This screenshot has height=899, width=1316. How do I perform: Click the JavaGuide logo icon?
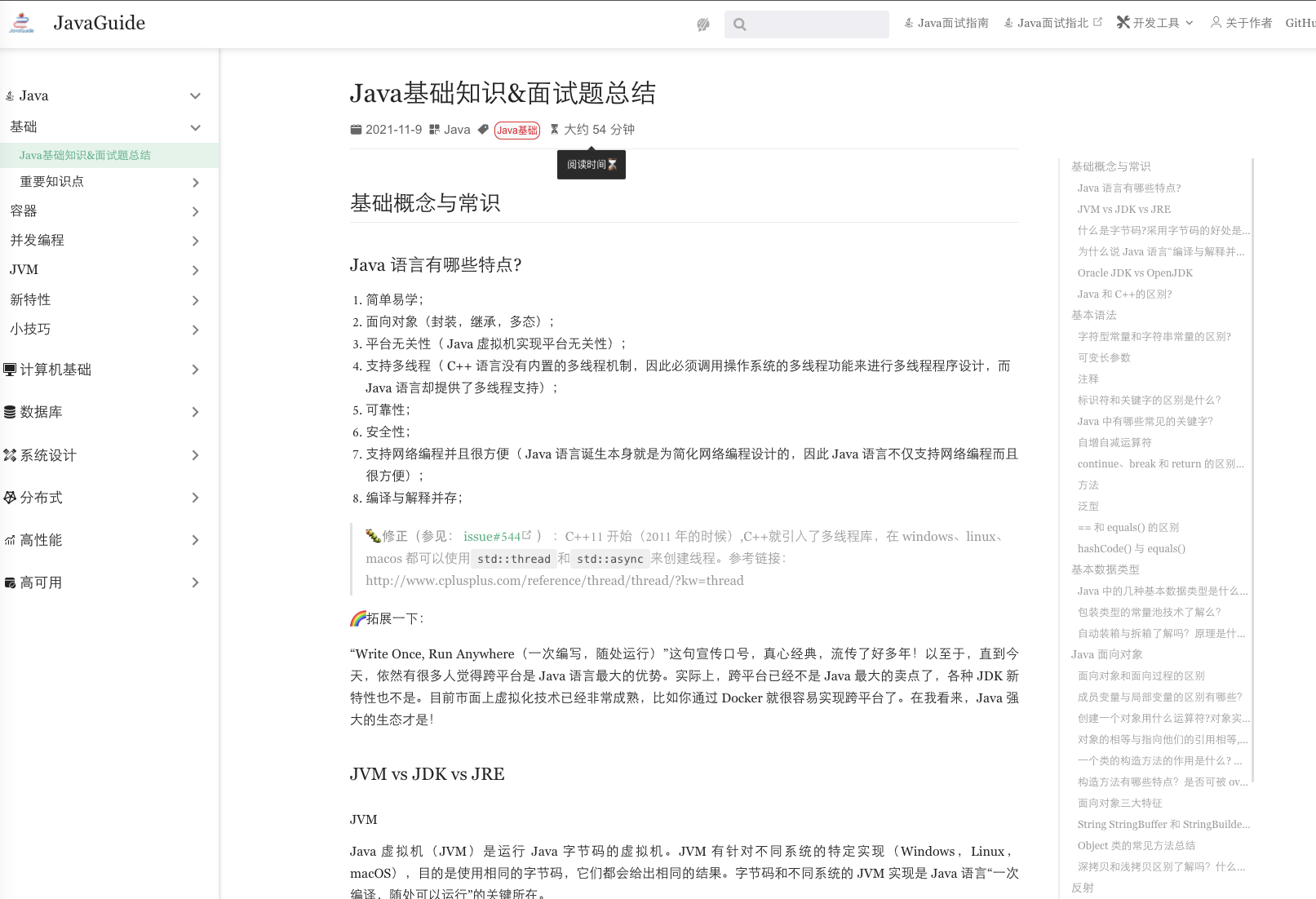[x=20, y=22]
